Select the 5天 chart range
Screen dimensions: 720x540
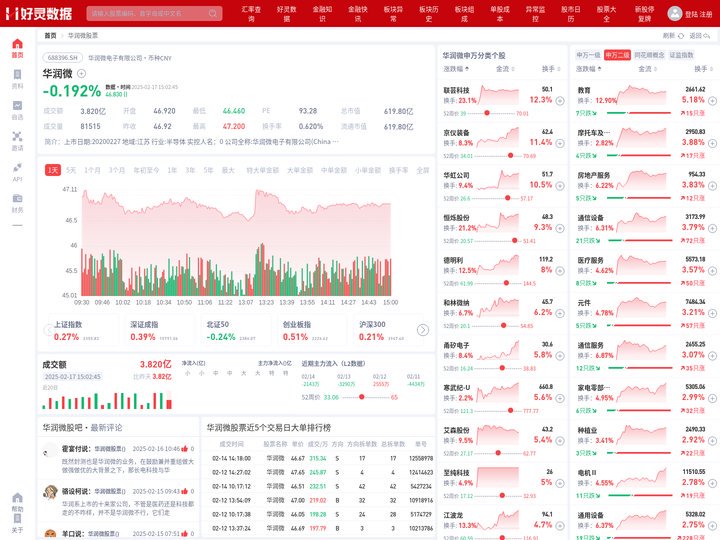point(71,170)
